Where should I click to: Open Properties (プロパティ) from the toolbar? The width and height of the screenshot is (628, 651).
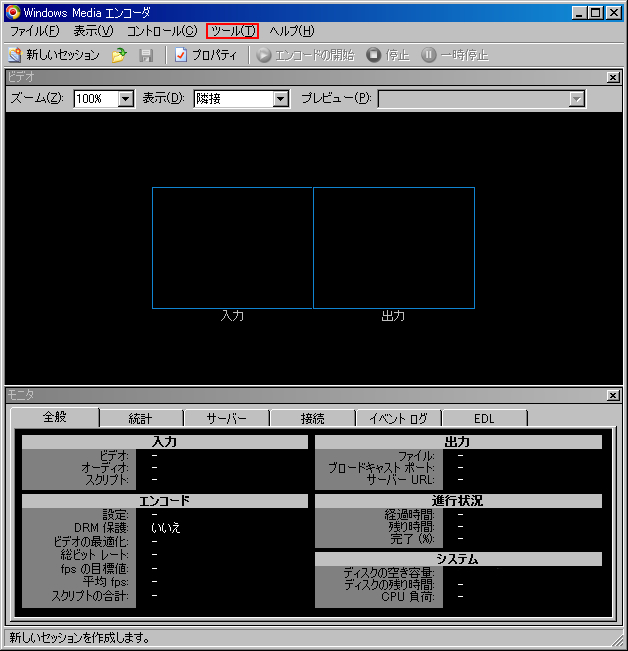pos(206,55)
